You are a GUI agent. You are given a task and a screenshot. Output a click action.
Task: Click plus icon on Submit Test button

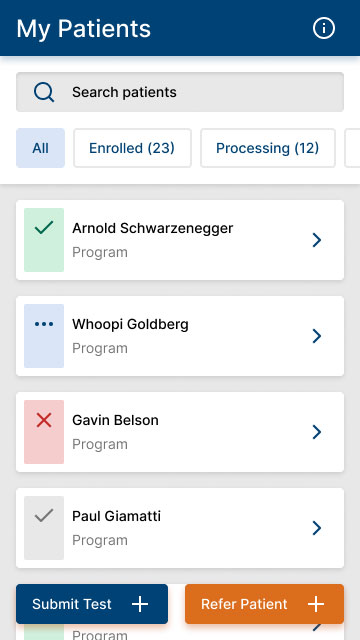click(x=140, y=604)
